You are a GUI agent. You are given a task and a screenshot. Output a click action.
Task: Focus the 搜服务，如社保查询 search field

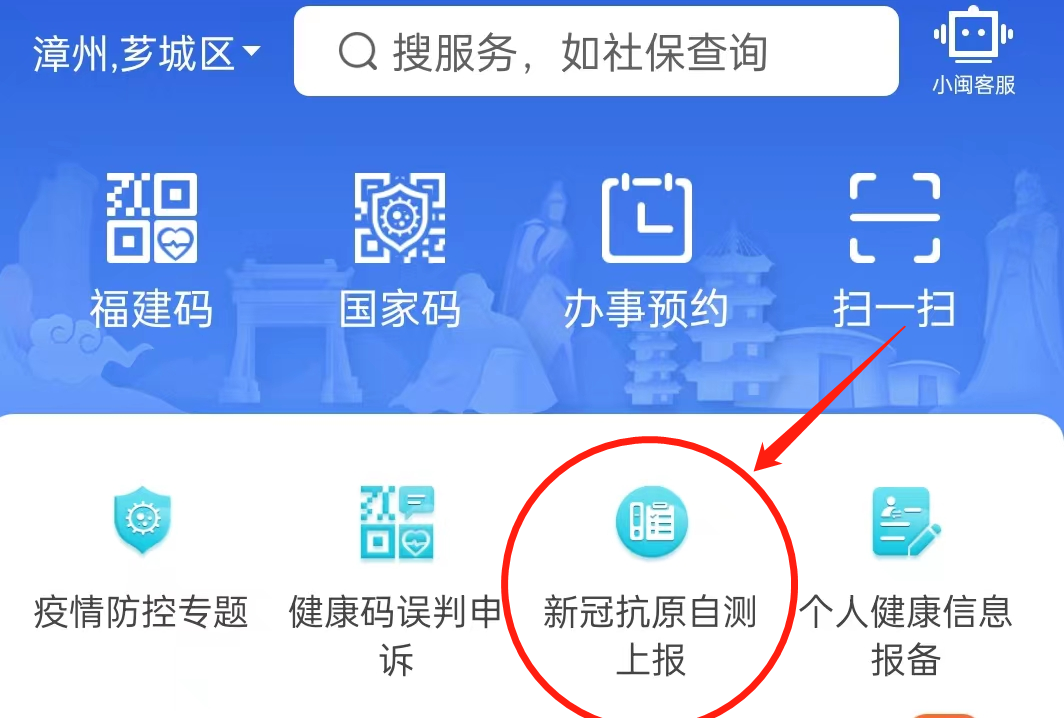point(596,51)
